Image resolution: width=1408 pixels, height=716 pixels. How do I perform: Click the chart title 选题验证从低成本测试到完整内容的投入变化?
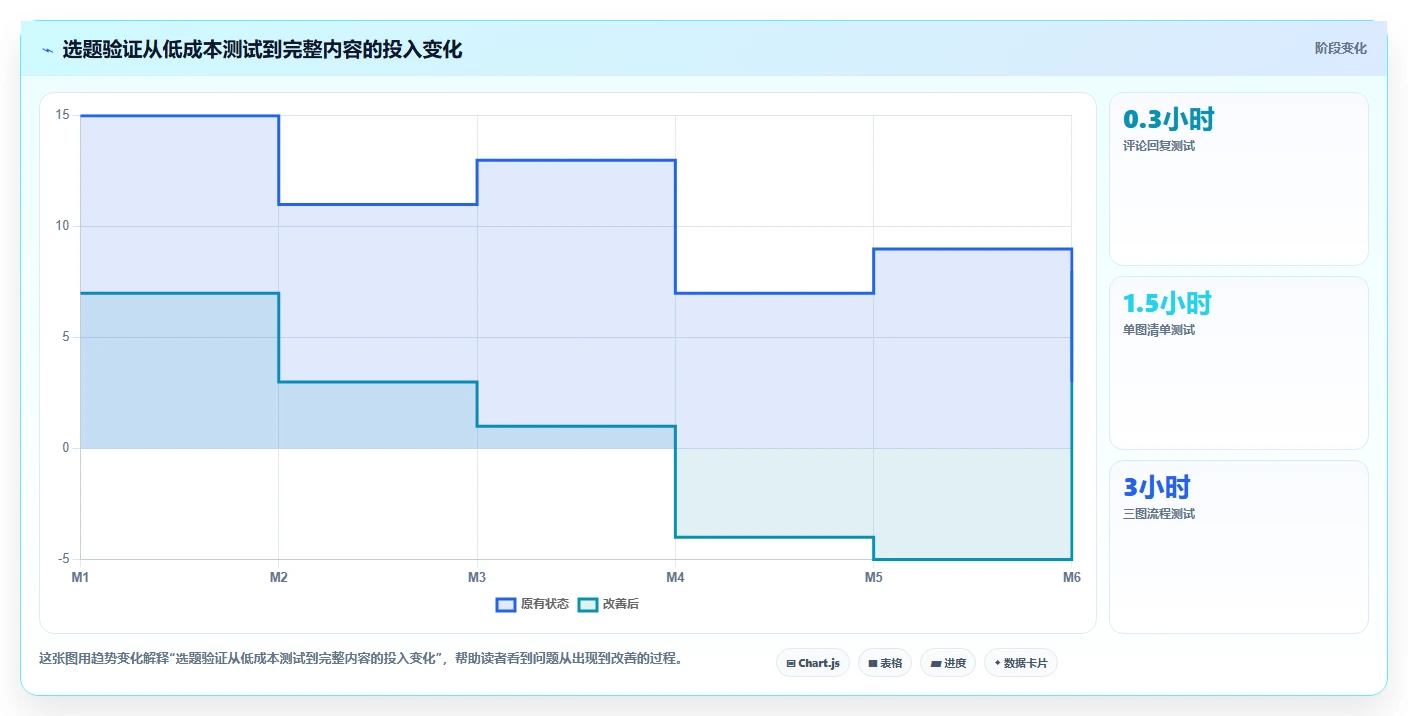click(x=262, y=49)
